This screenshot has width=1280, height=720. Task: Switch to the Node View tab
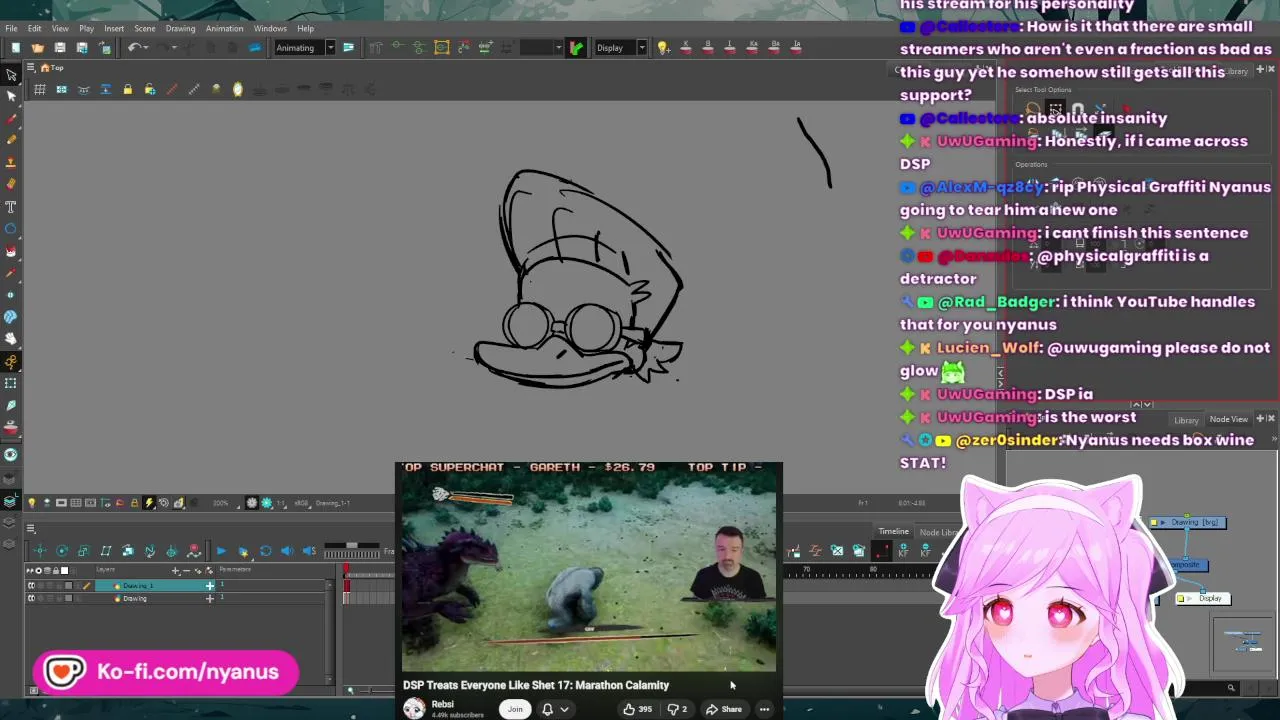click(x=1228, y=419)
